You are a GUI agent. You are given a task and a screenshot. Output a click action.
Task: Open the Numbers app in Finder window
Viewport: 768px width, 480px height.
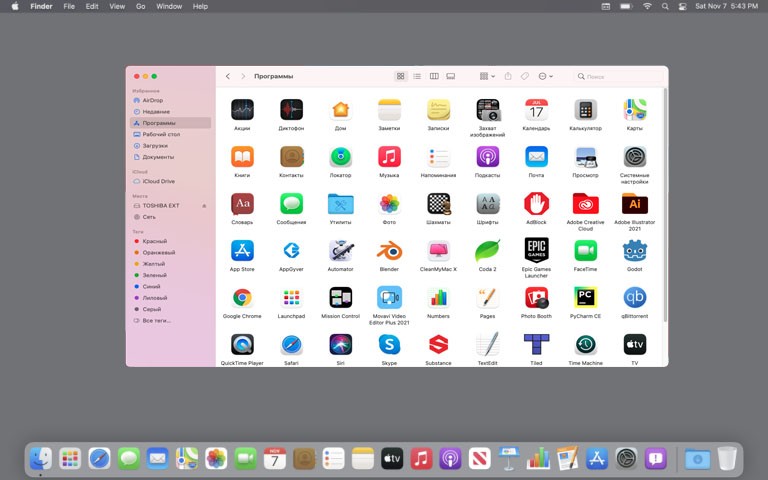click(438, 297)
